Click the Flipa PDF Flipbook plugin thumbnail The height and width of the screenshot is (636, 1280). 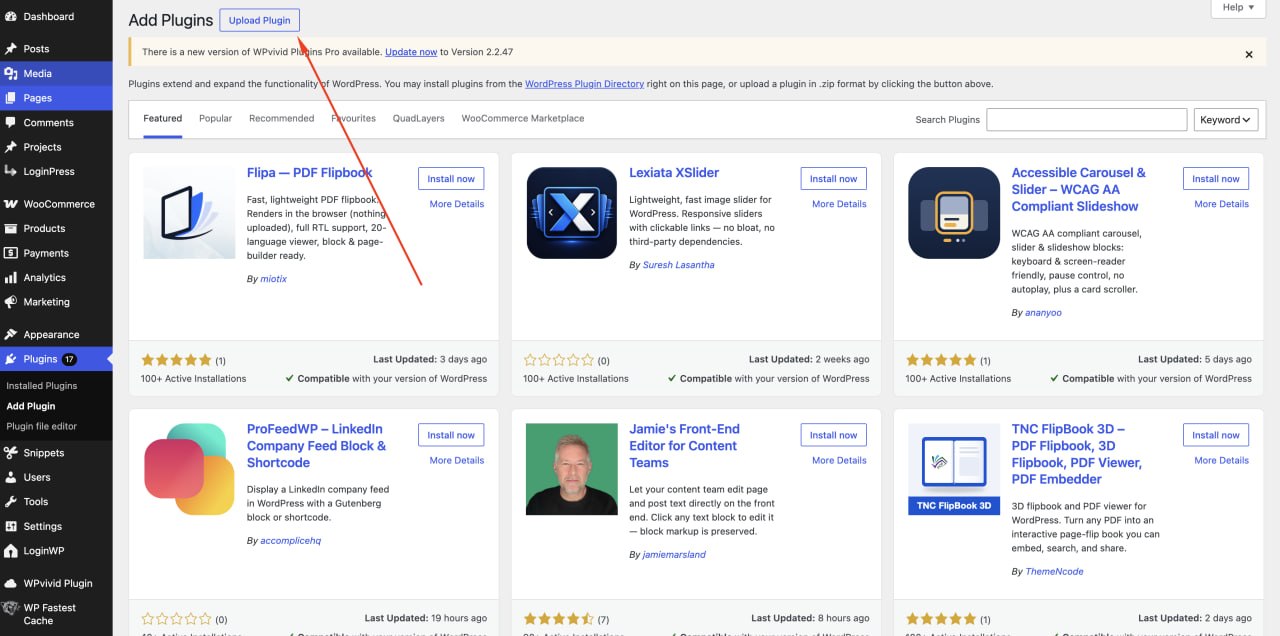(x=190, y=213)
